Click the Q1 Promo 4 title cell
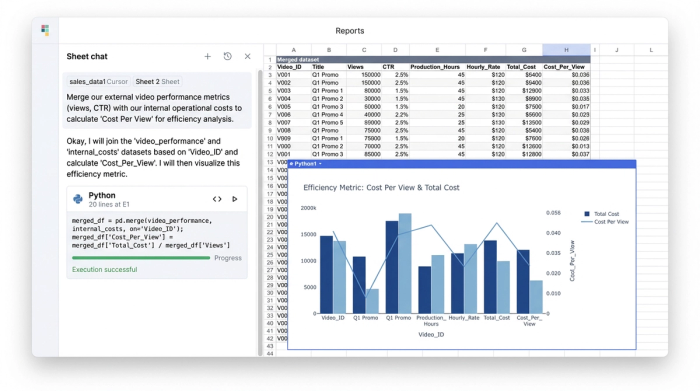Image resolution: width=700 pixels, height=391 pixels. [x=329, y=115]
